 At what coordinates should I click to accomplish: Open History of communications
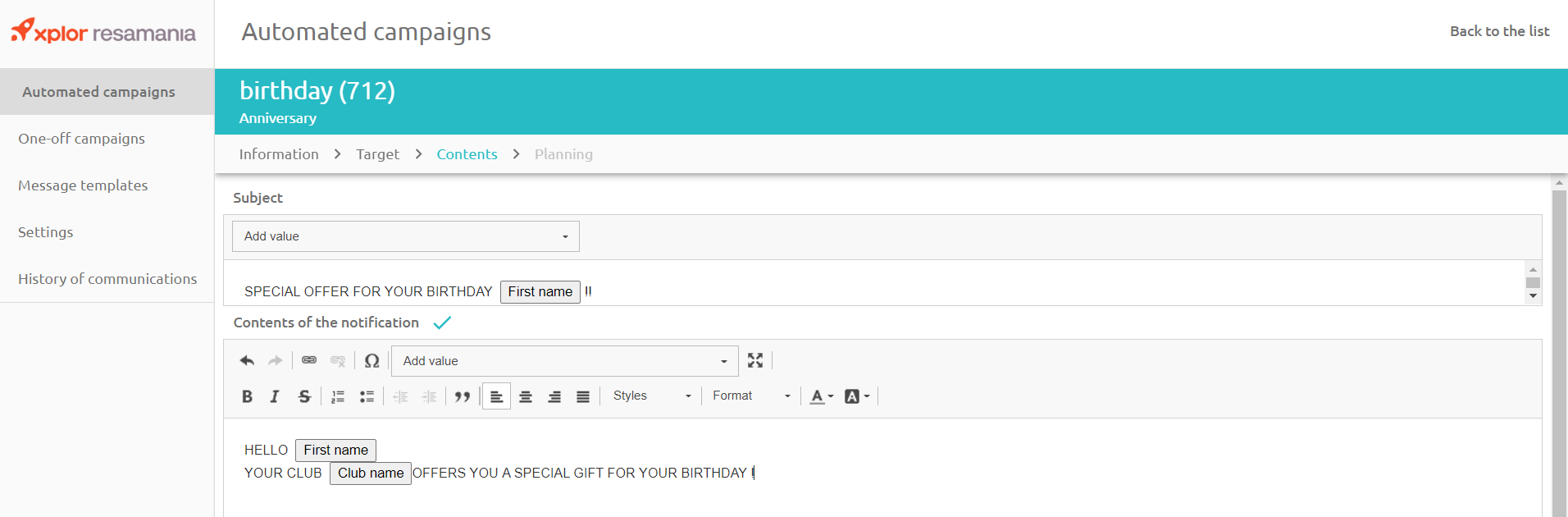point(107,279)
